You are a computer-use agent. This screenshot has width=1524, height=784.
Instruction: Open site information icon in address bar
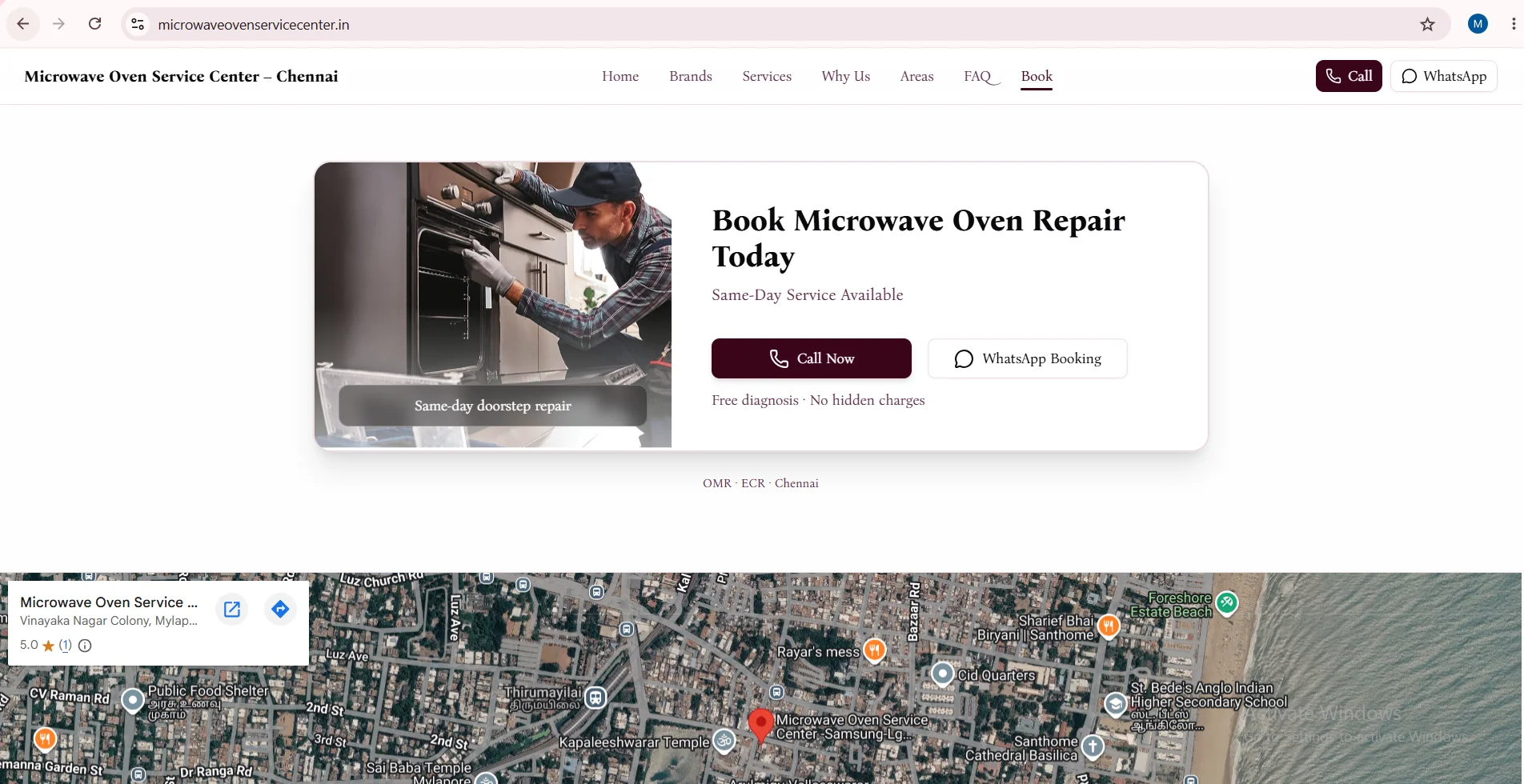[138, 25]
